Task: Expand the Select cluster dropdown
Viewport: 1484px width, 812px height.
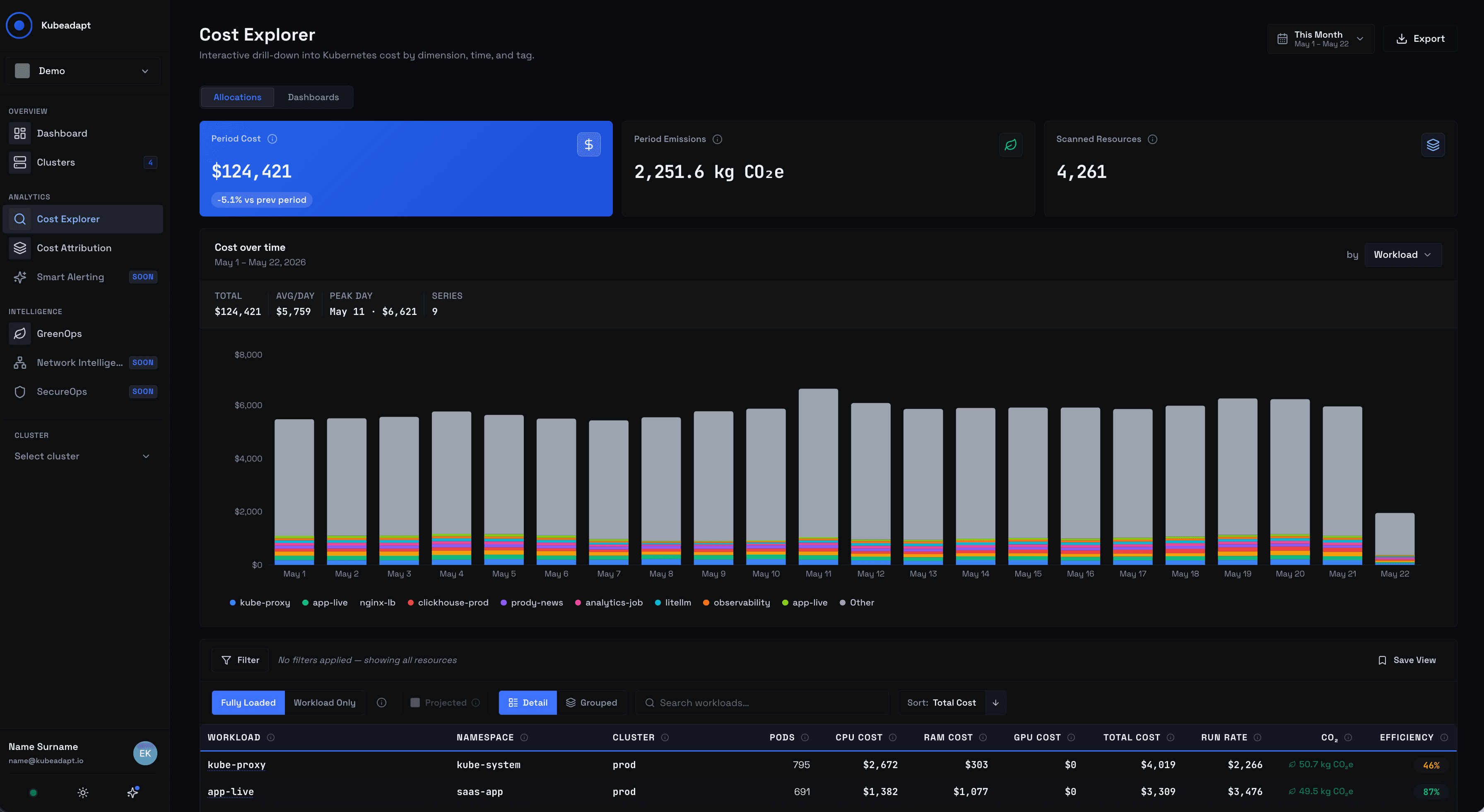Action: pyautogui.click(x=82, y=456)
